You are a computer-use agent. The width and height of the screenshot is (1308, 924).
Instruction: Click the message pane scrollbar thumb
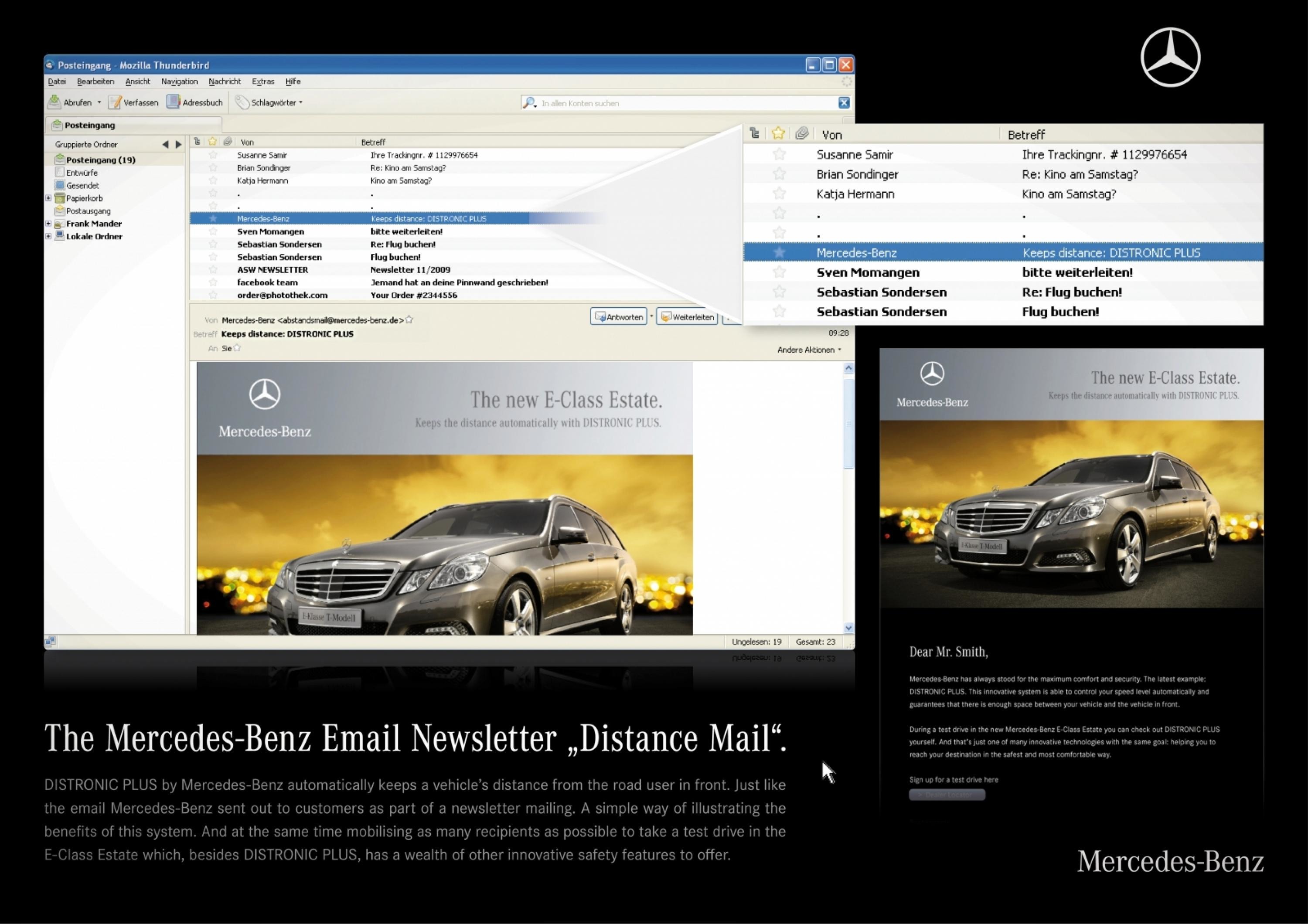coord(849,424)
